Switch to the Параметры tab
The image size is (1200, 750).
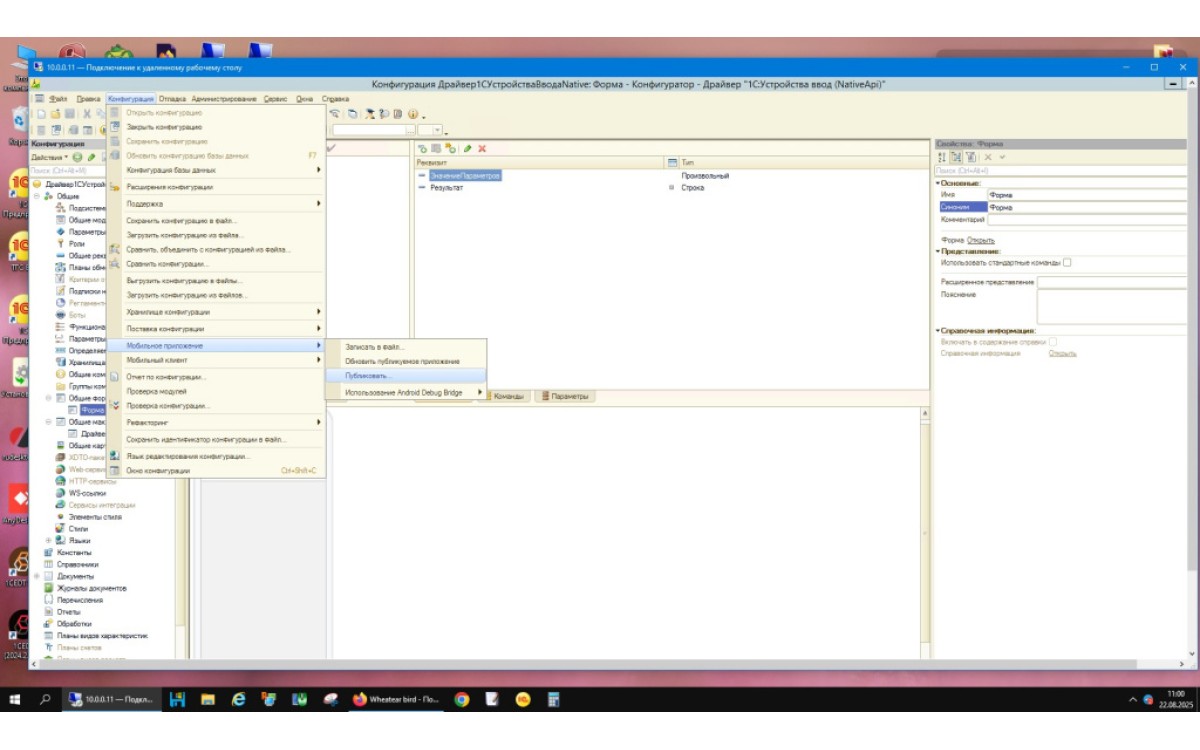point(567,397)
